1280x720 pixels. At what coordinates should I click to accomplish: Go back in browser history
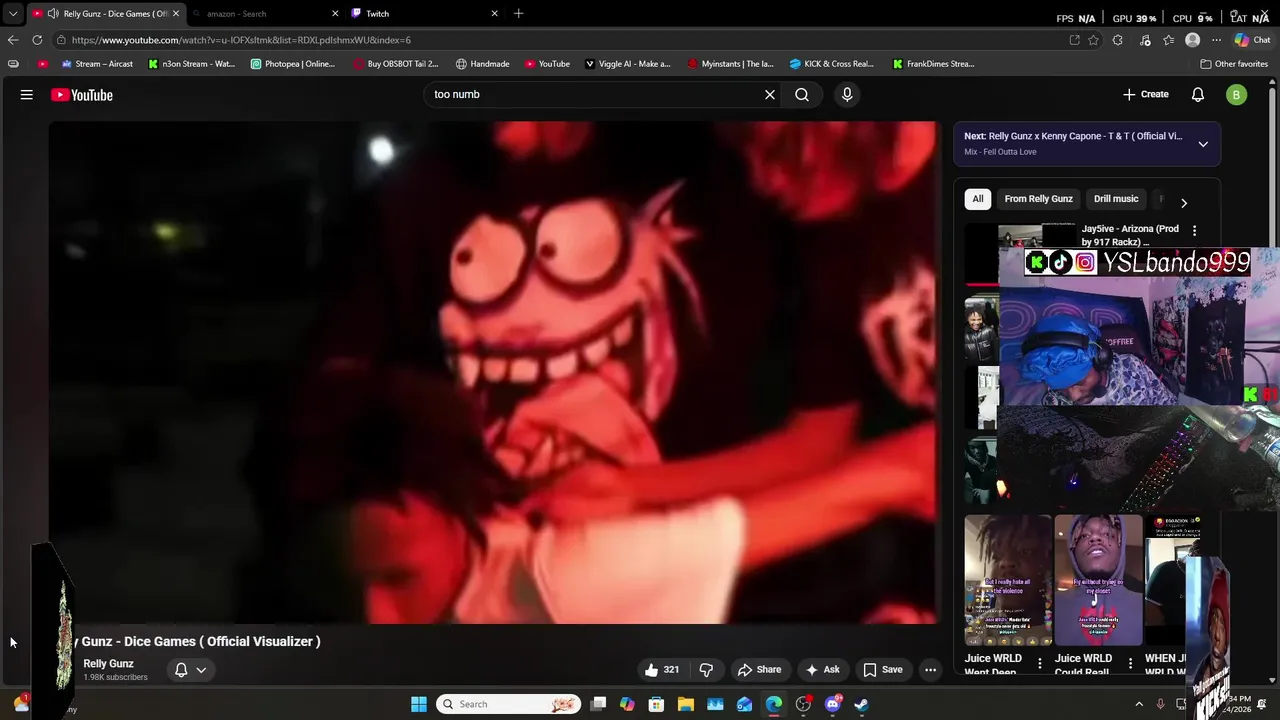[x=13, y=40]
